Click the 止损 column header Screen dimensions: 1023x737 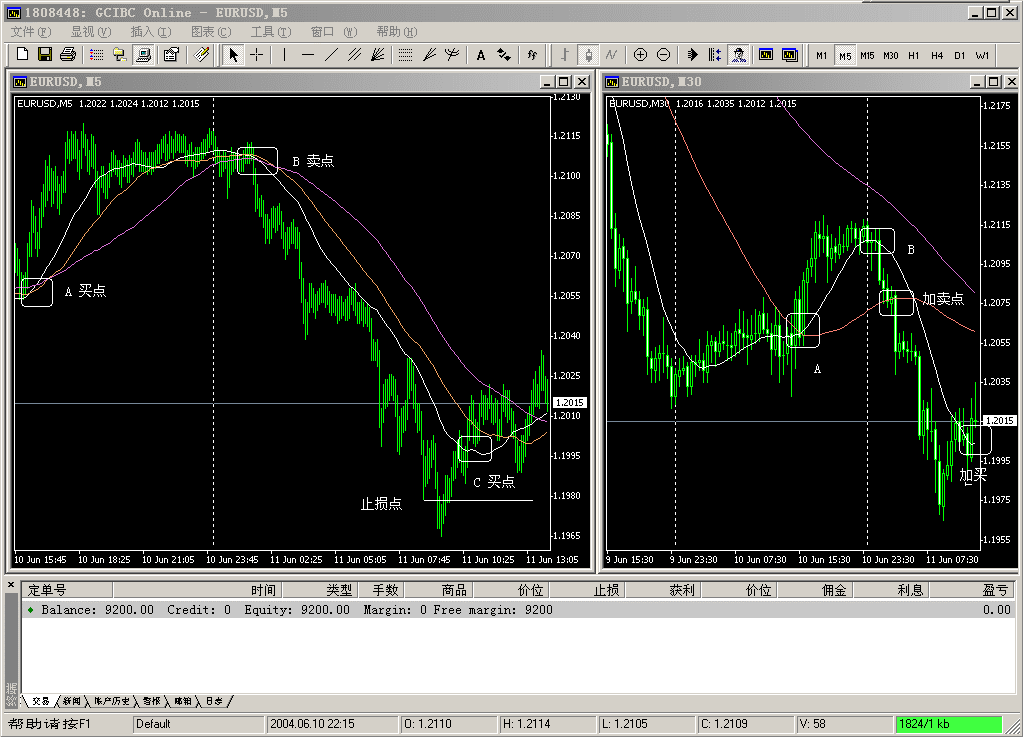tap(588, 590)
